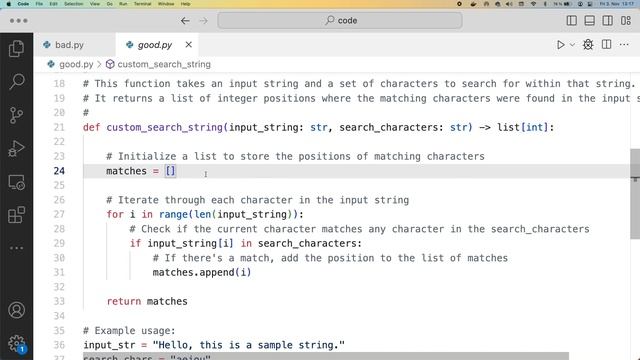Close the good.py tab
The width and height of the screenshot is (640, 360).
click(189, 44)
